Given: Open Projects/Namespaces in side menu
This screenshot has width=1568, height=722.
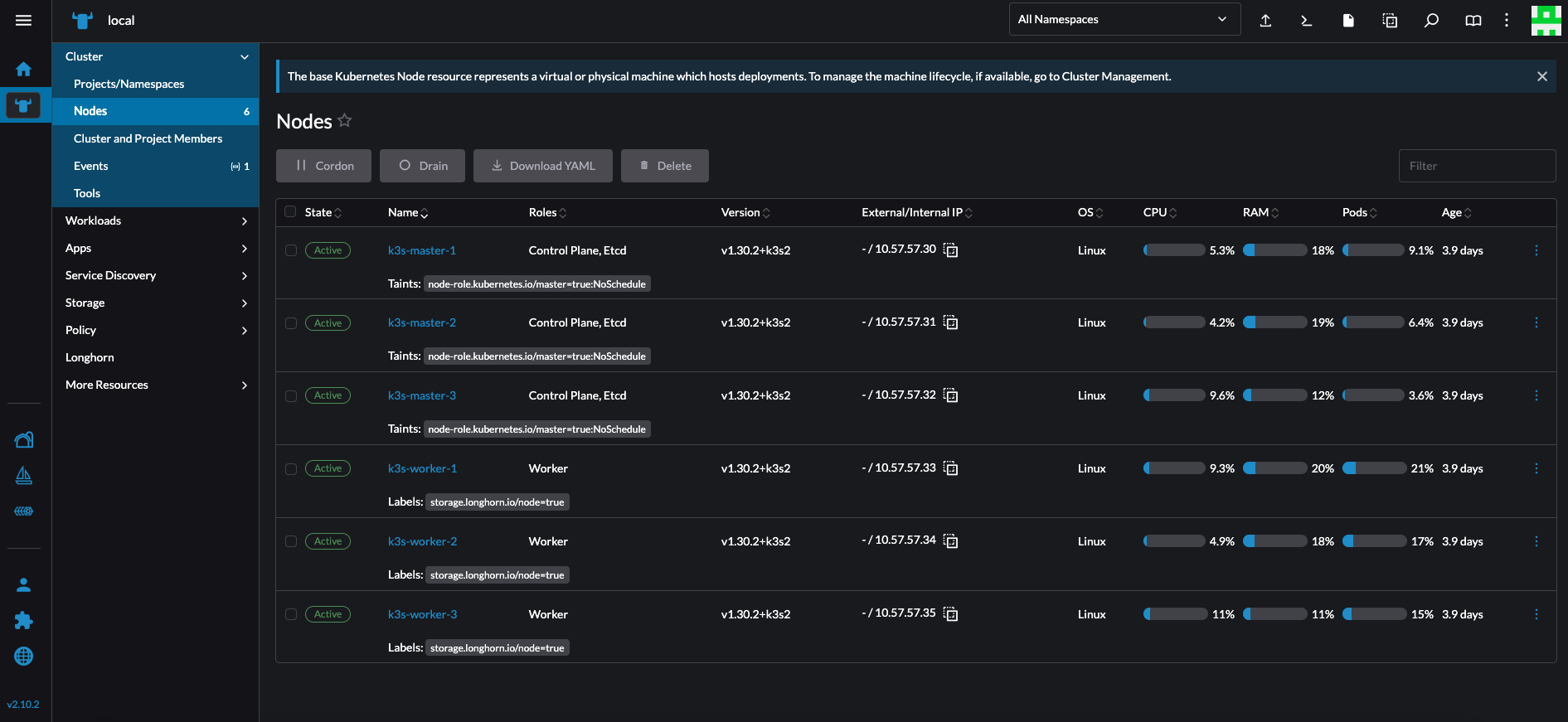Looking at the screenshot, I should (x=155, y=84).
